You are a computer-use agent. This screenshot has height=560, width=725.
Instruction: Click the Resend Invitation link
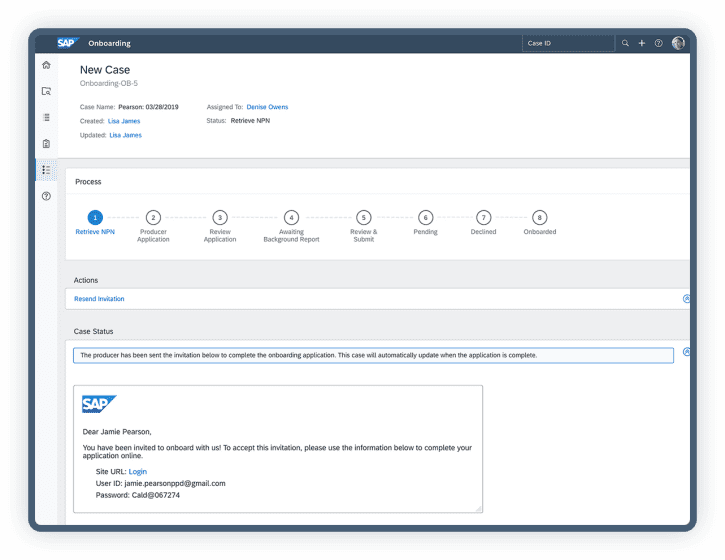99,299
